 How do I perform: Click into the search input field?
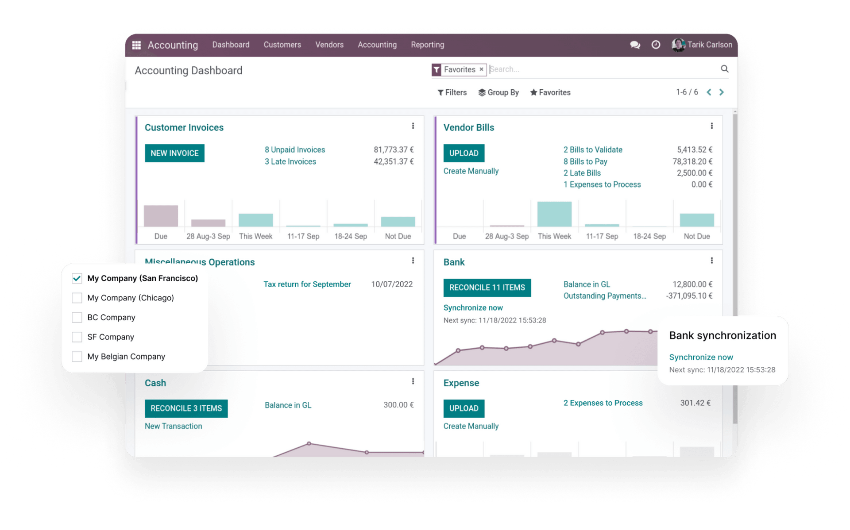[x=603, y=69]
